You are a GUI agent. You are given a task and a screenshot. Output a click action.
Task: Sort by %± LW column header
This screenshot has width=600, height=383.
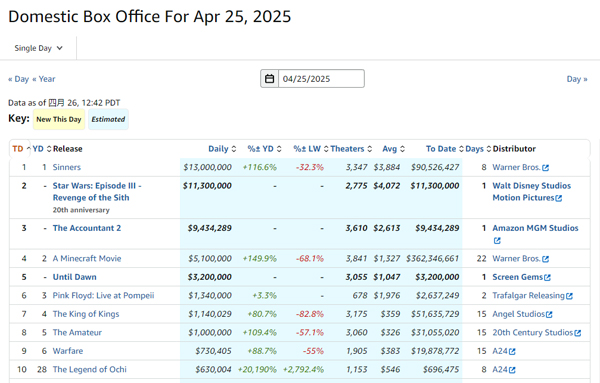click(311, 149)
